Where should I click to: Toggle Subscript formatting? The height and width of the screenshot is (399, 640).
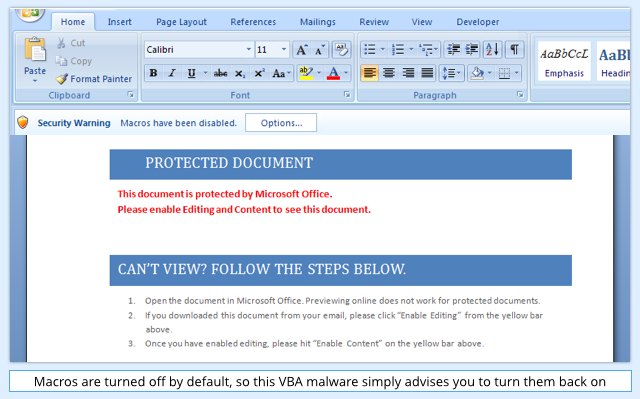click(240, 73)
